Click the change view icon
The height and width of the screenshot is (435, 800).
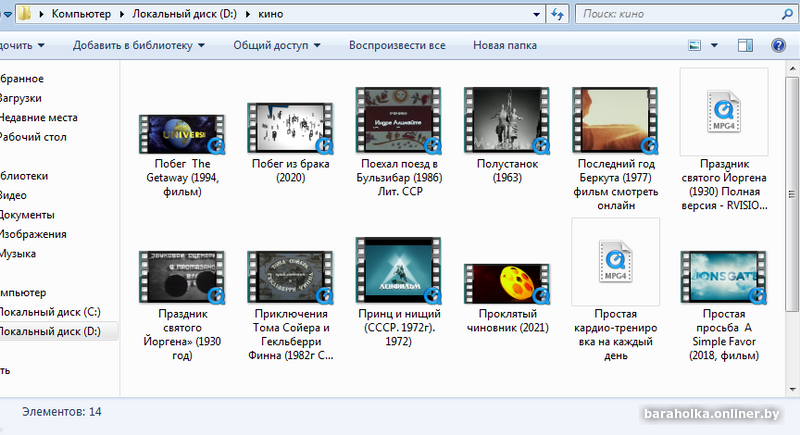(694, 45)
